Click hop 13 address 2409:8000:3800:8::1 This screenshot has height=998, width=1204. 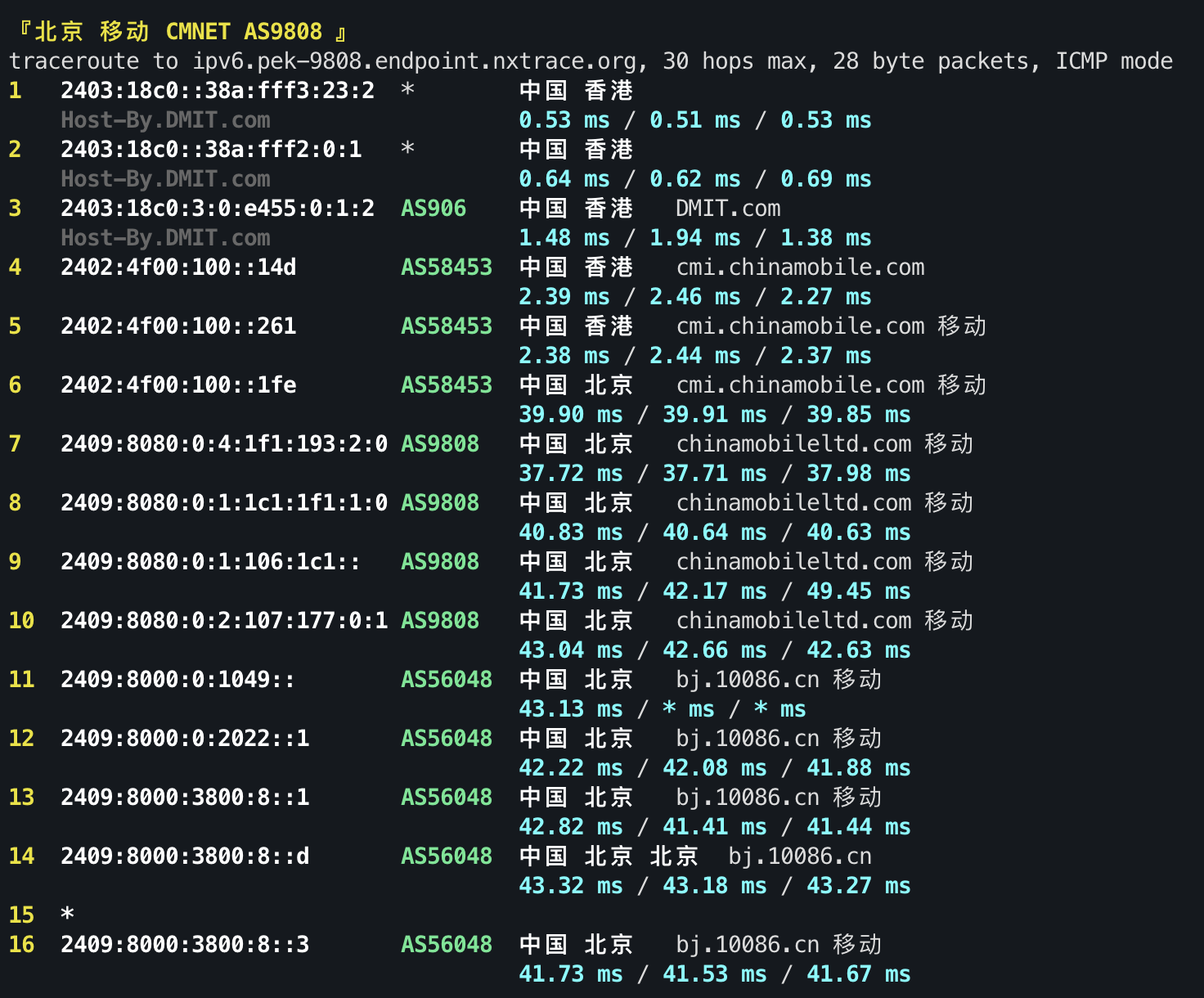pos(185,797)
